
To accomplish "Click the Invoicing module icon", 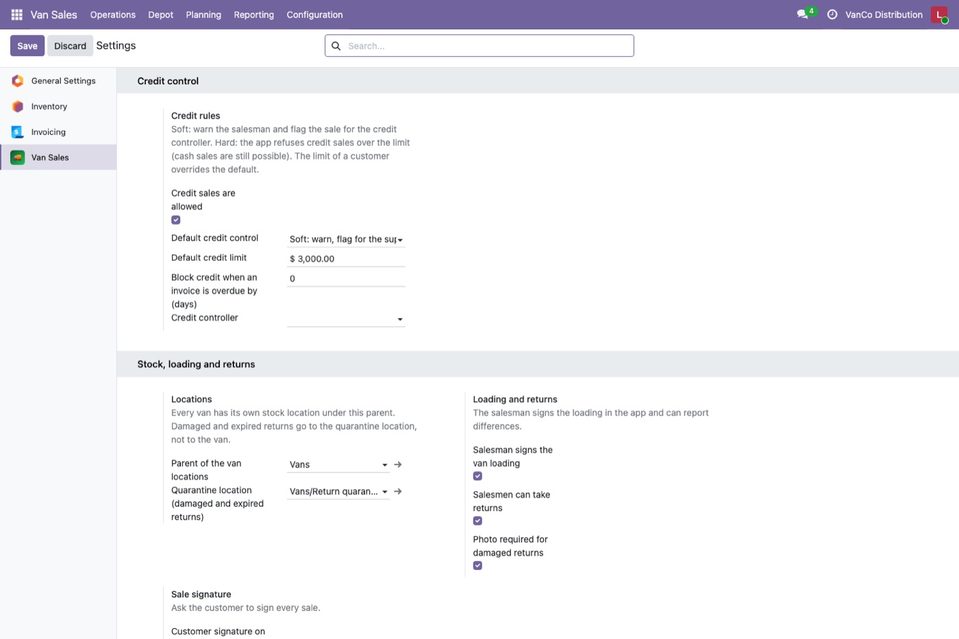I will tap(18, 132).
